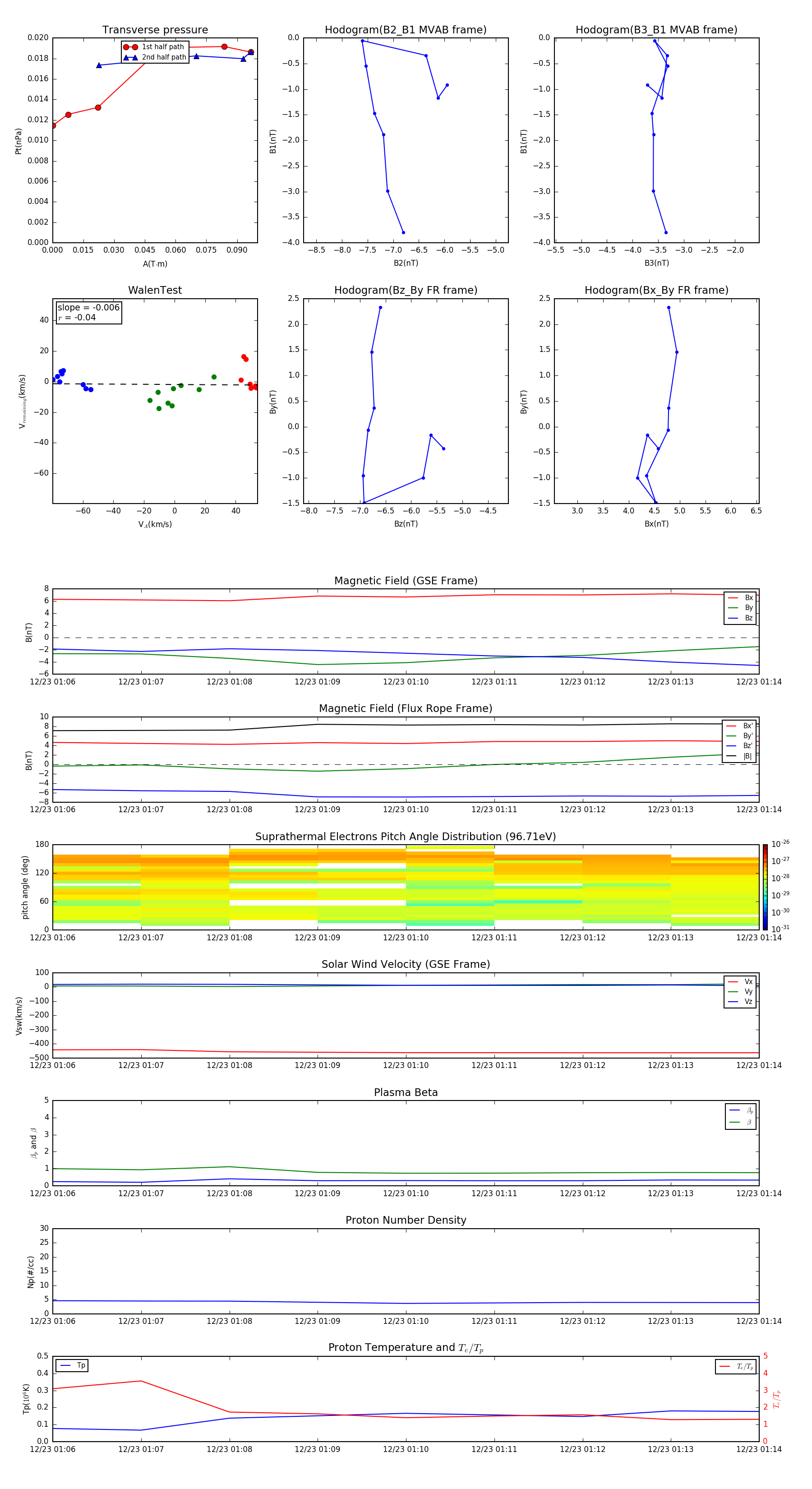Click the "slope = -0.006" annotation
Screen dimensions: 812x1489
[88, 308]
